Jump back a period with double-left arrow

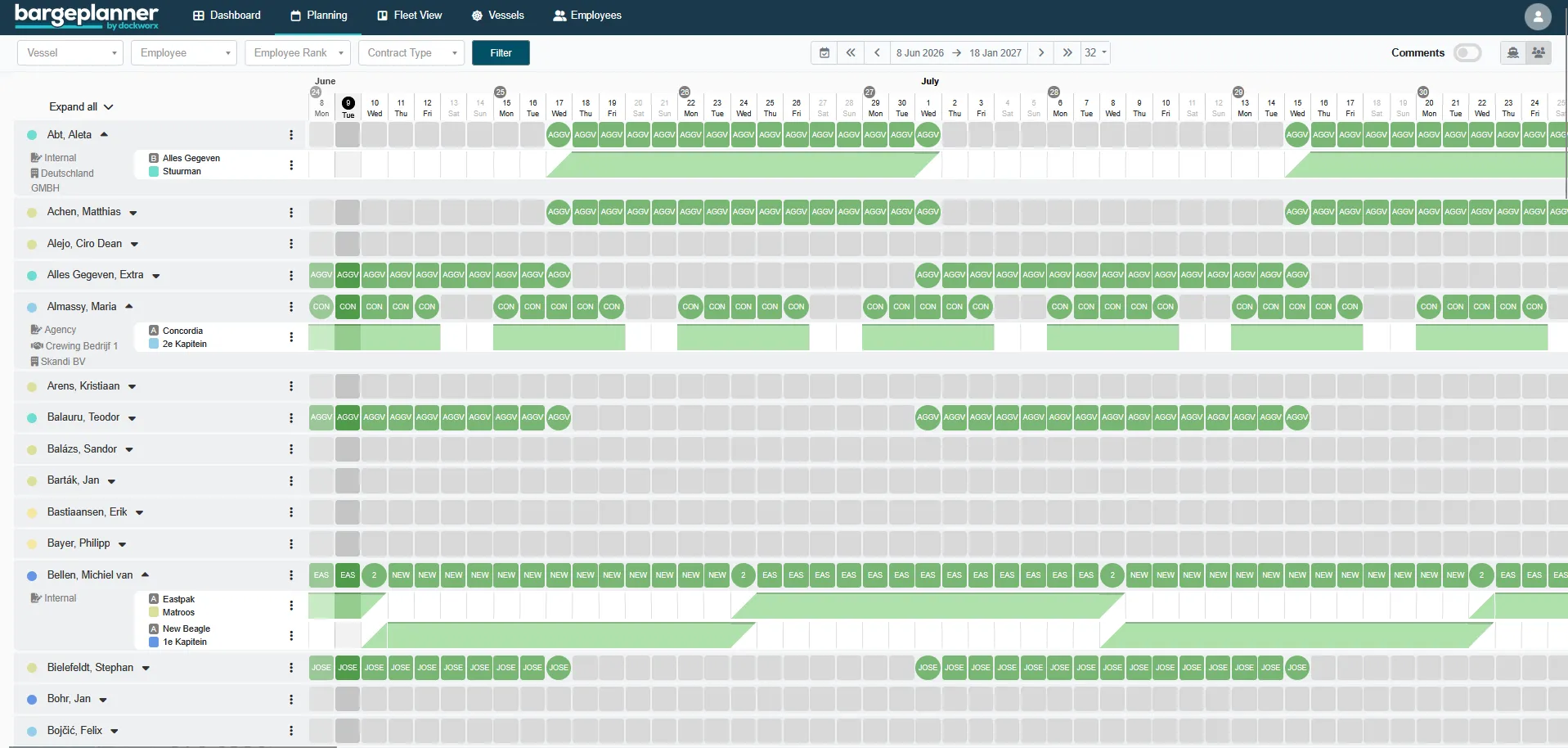pos(851,52)
